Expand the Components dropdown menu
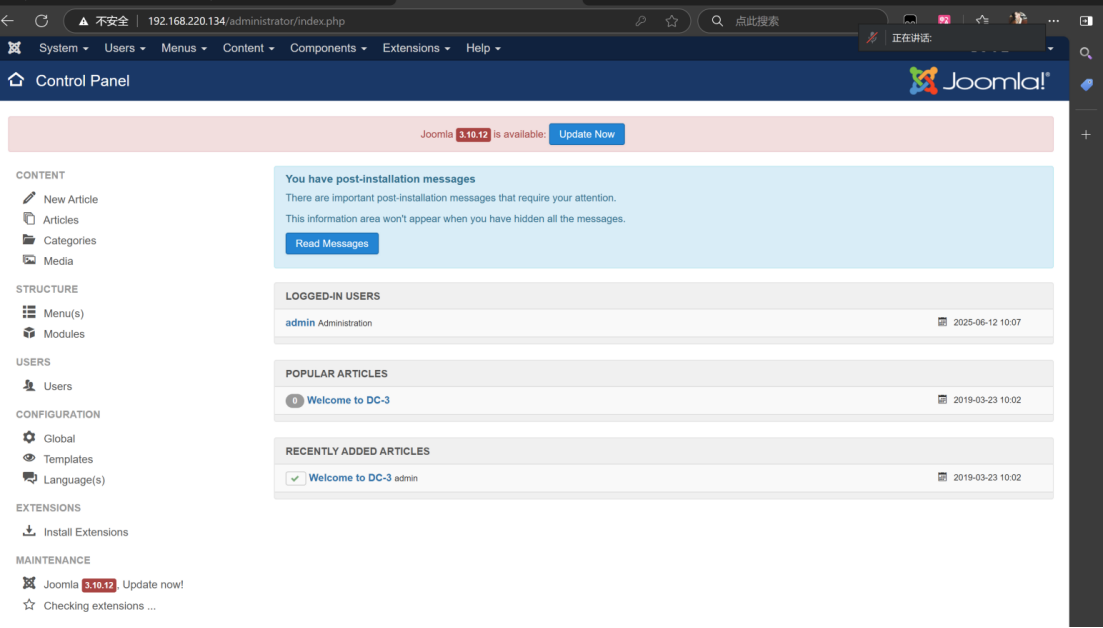This screenshot has width=1103, height=628. [x=329, y=48]
